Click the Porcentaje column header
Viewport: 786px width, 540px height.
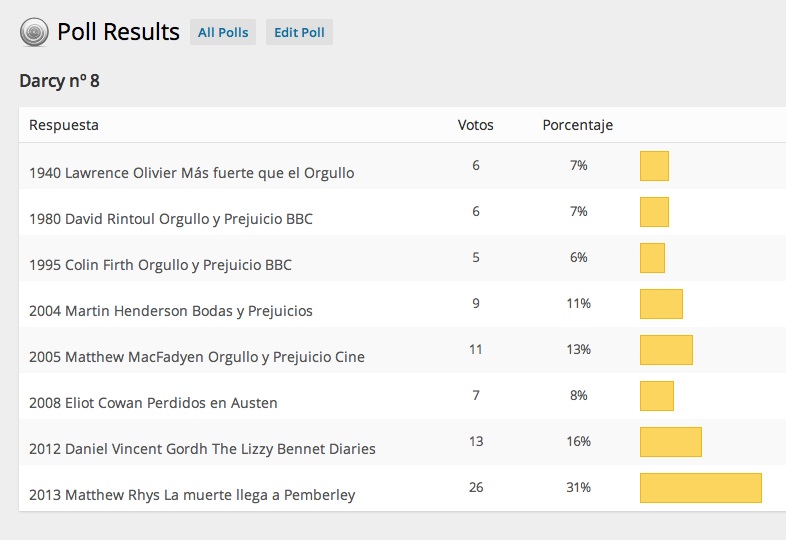(577, 125)
